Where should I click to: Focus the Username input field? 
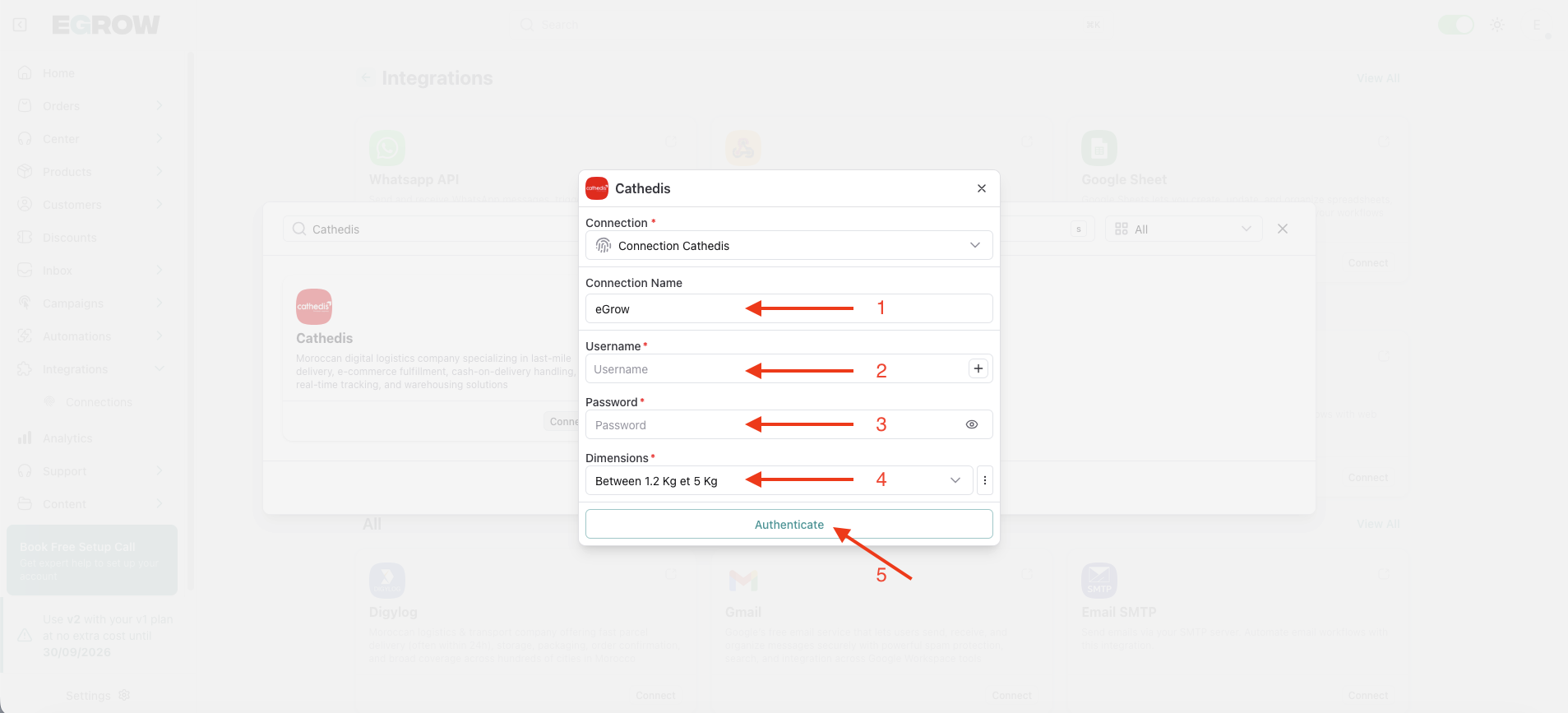776,369
